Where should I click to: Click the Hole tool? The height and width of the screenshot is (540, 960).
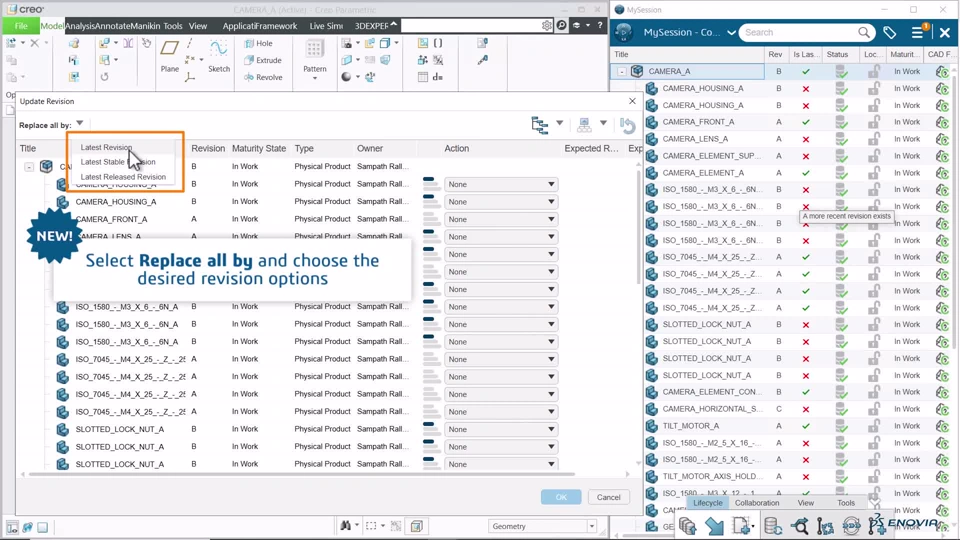click(258, 43)
